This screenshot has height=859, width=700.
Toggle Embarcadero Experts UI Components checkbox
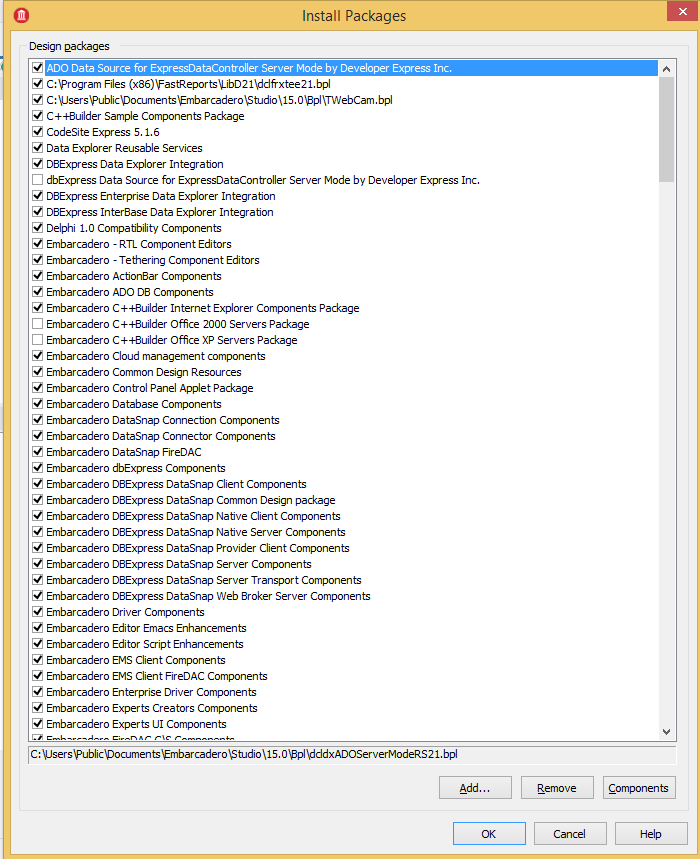pos(38,724)
